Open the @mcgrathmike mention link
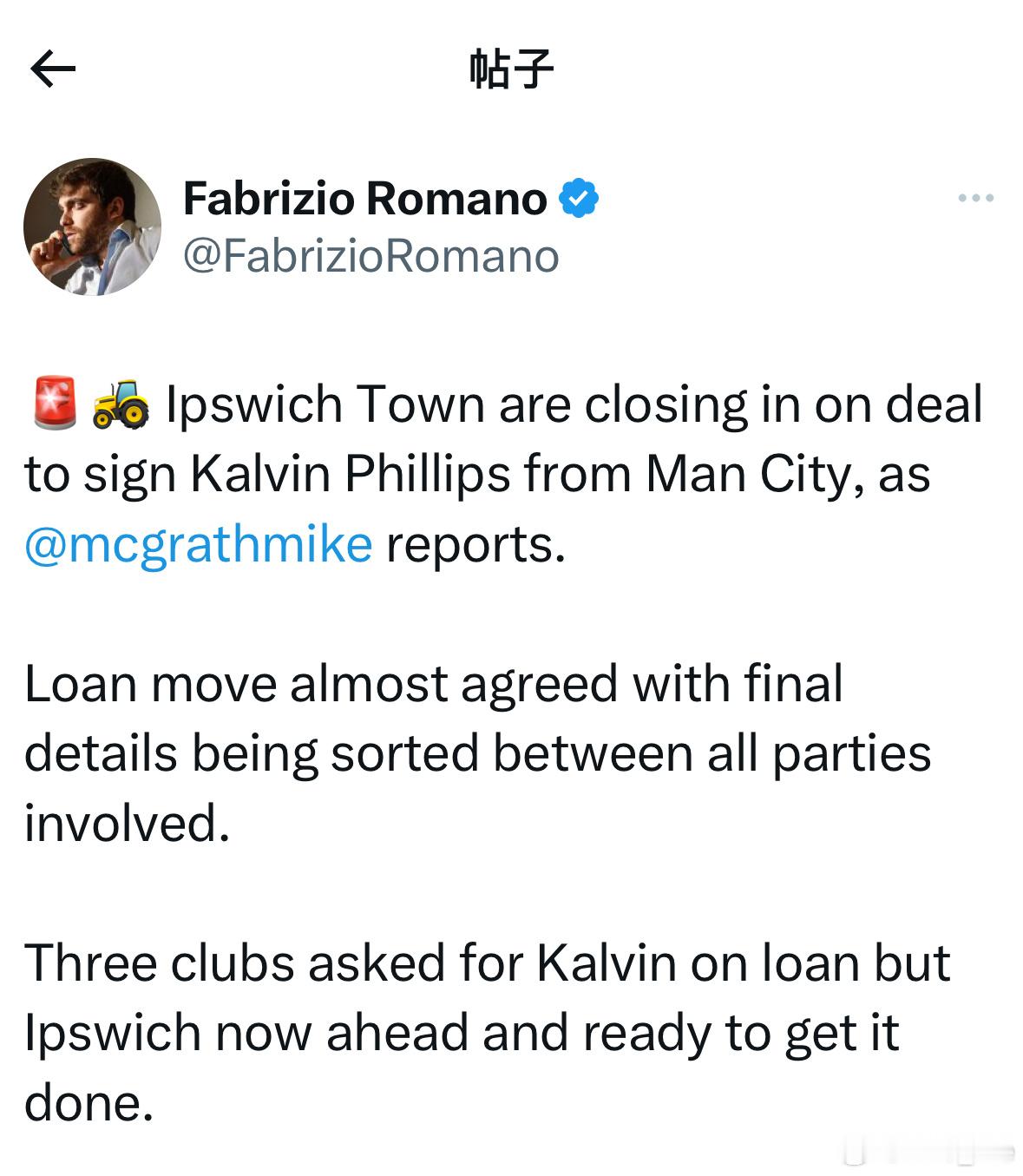The image size is (1023, 1176). click(199, 544)
